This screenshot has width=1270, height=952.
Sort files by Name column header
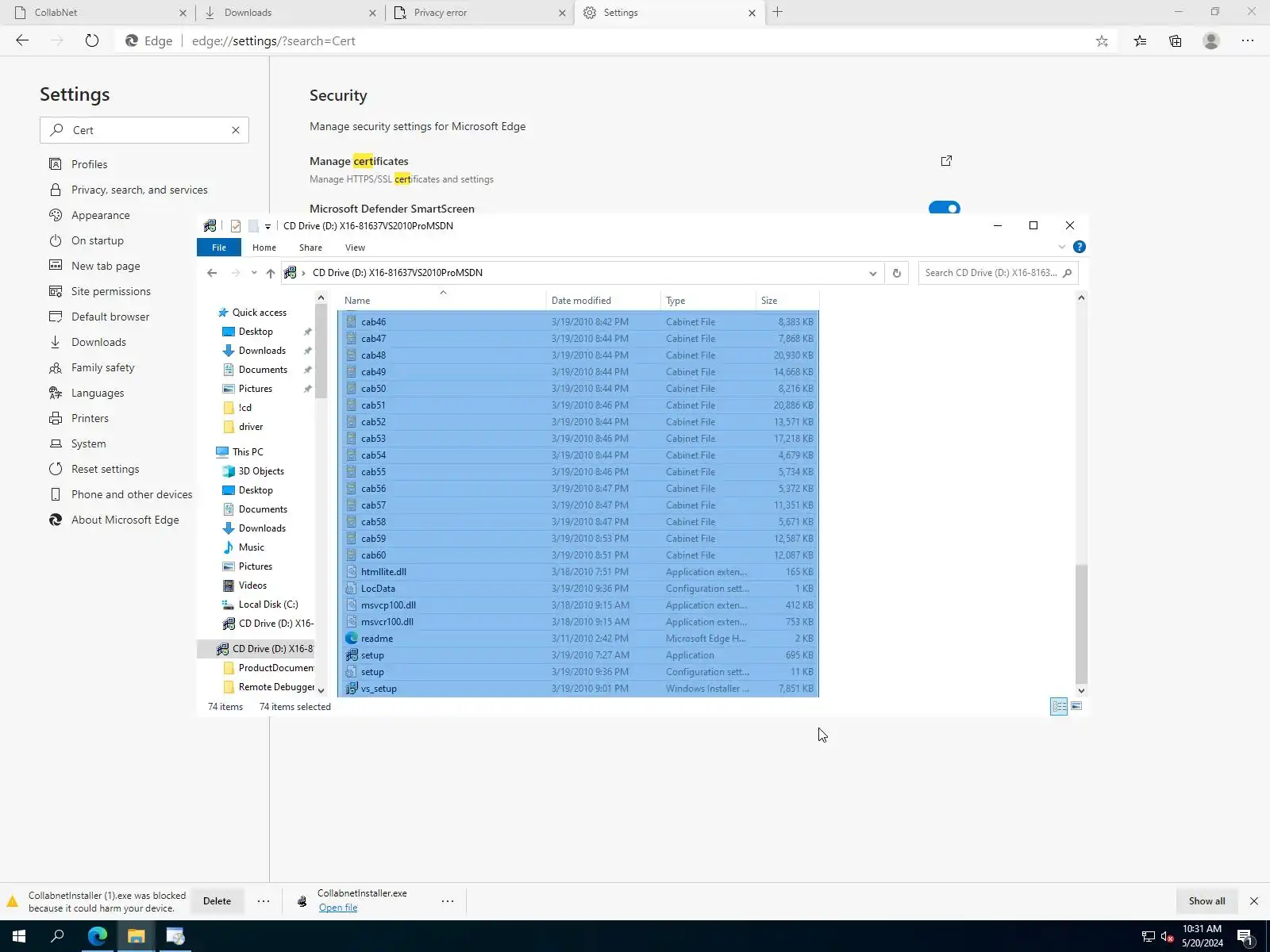pos(443,301)
